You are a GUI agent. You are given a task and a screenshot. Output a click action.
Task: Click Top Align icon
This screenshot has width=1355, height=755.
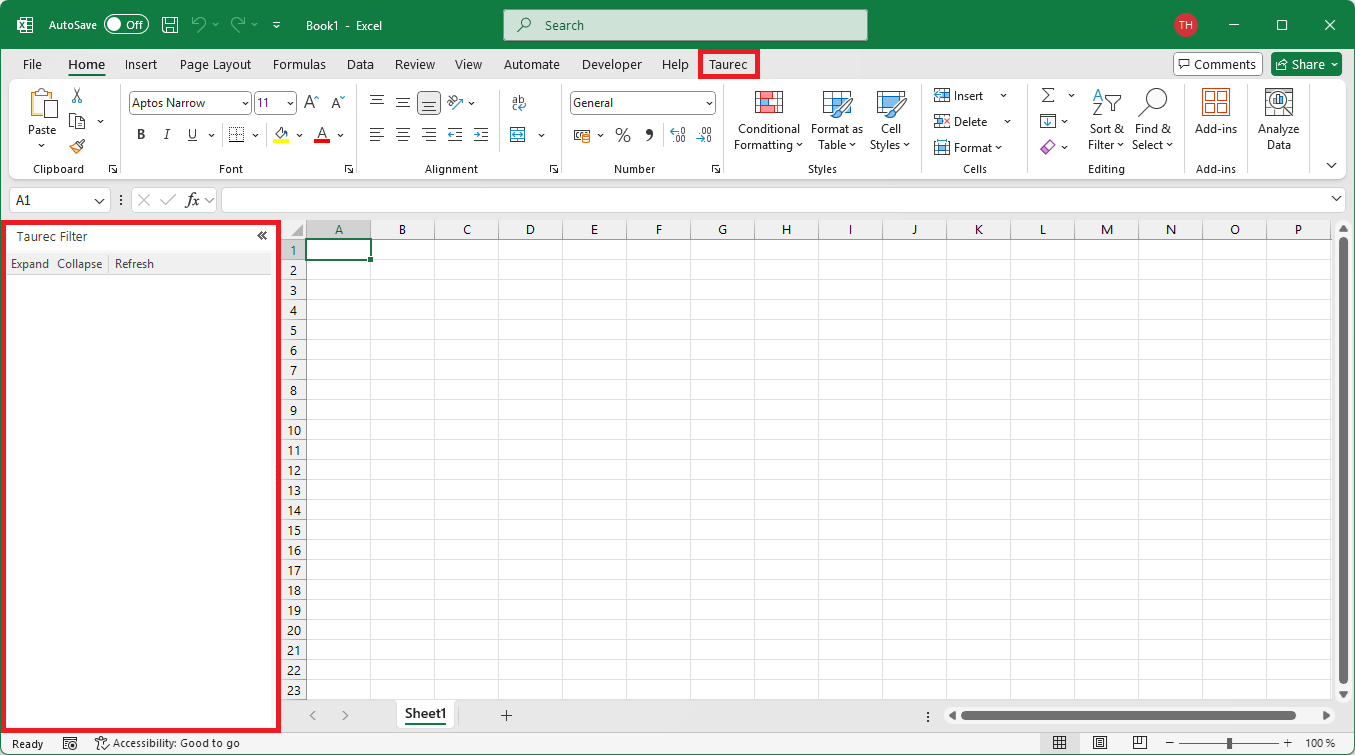click(377, 102)
